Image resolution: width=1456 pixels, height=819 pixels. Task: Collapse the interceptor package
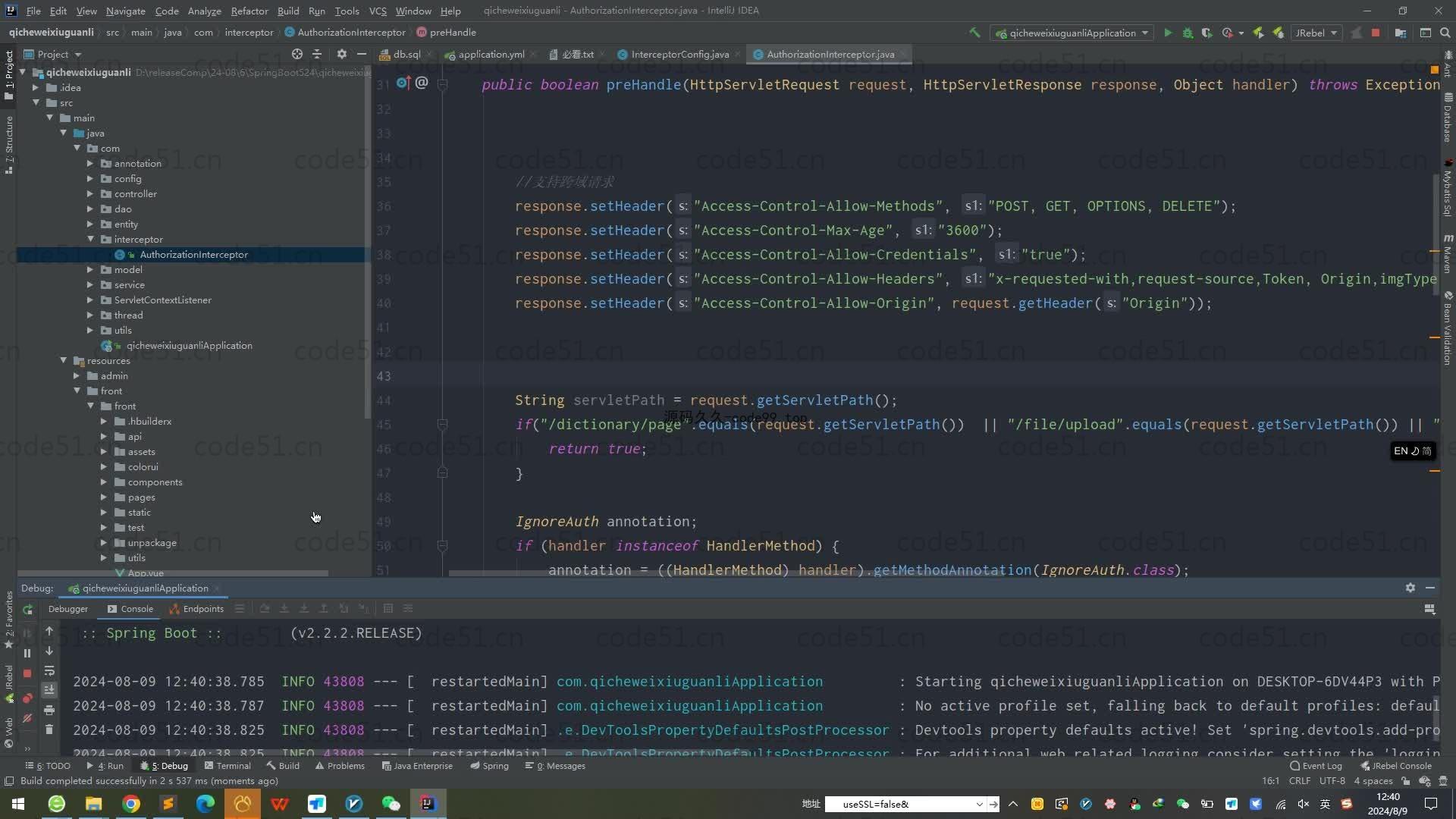(90, 240)
